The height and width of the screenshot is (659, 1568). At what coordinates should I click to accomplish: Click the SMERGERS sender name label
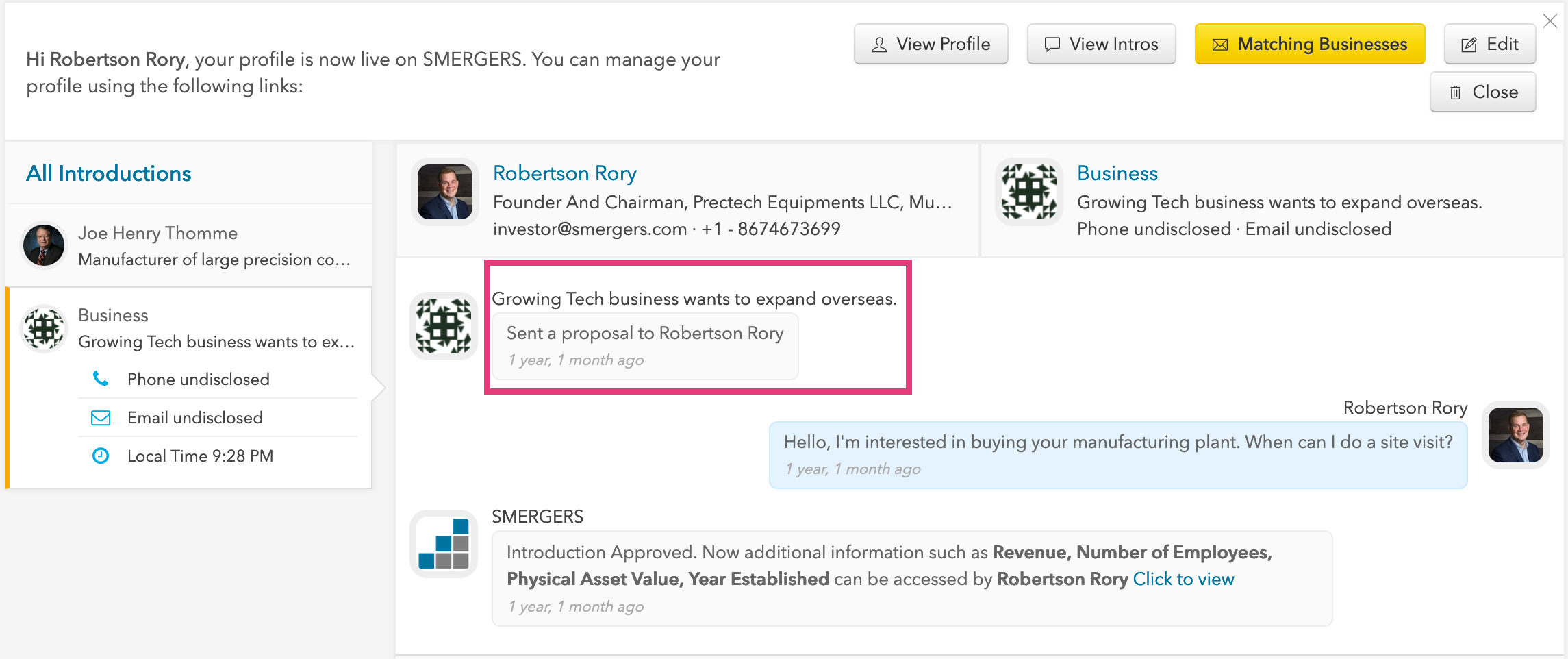538,517
